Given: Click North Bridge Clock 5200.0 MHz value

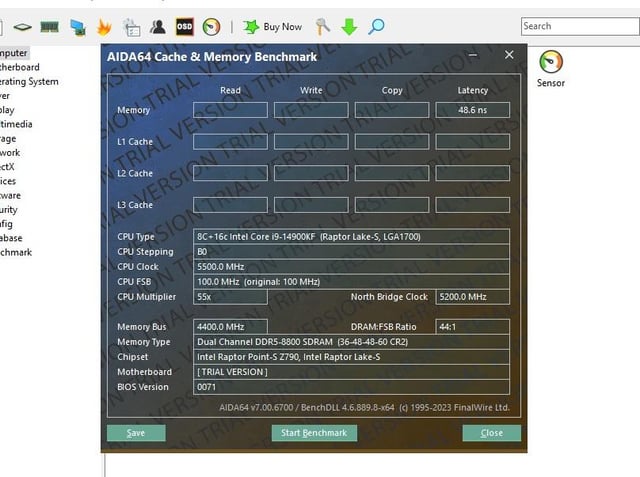Looking at the screenshot, I should pos(472,297).
